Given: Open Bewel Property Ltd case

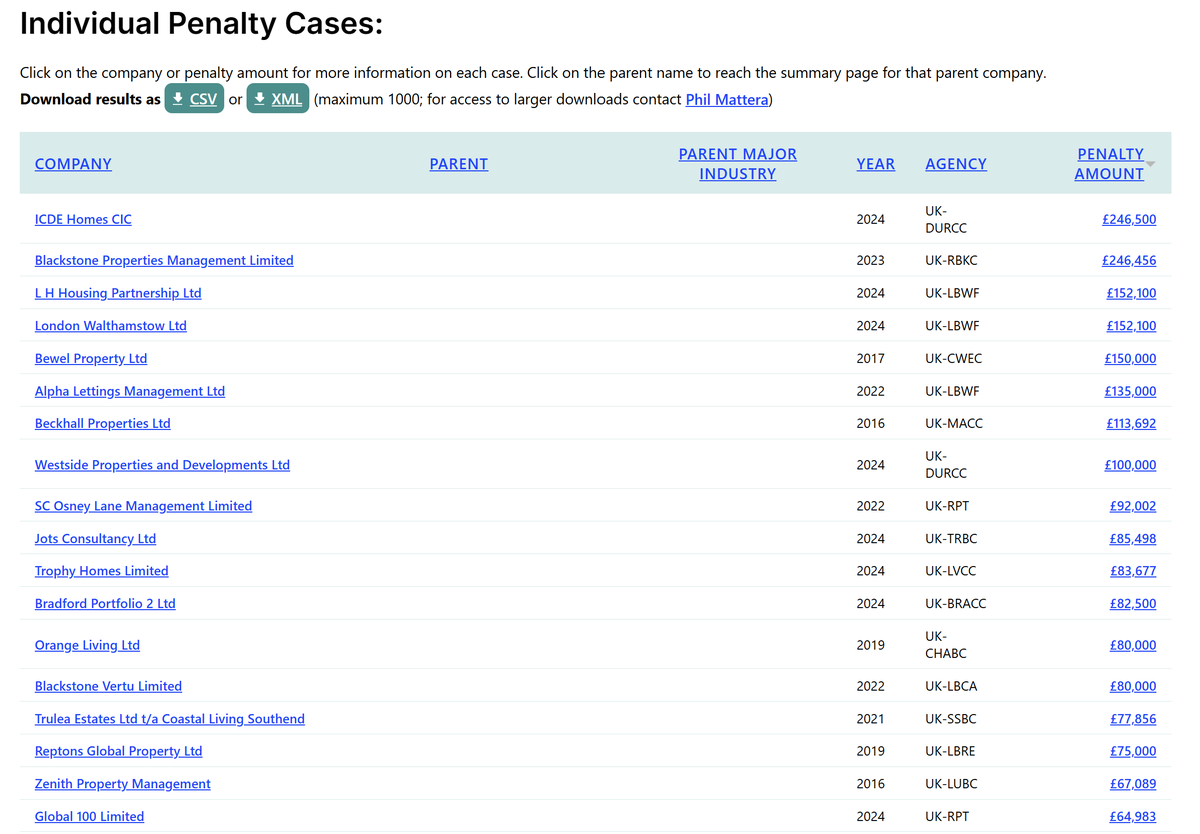Looking at the screenshot, I should tap(91, 358).
